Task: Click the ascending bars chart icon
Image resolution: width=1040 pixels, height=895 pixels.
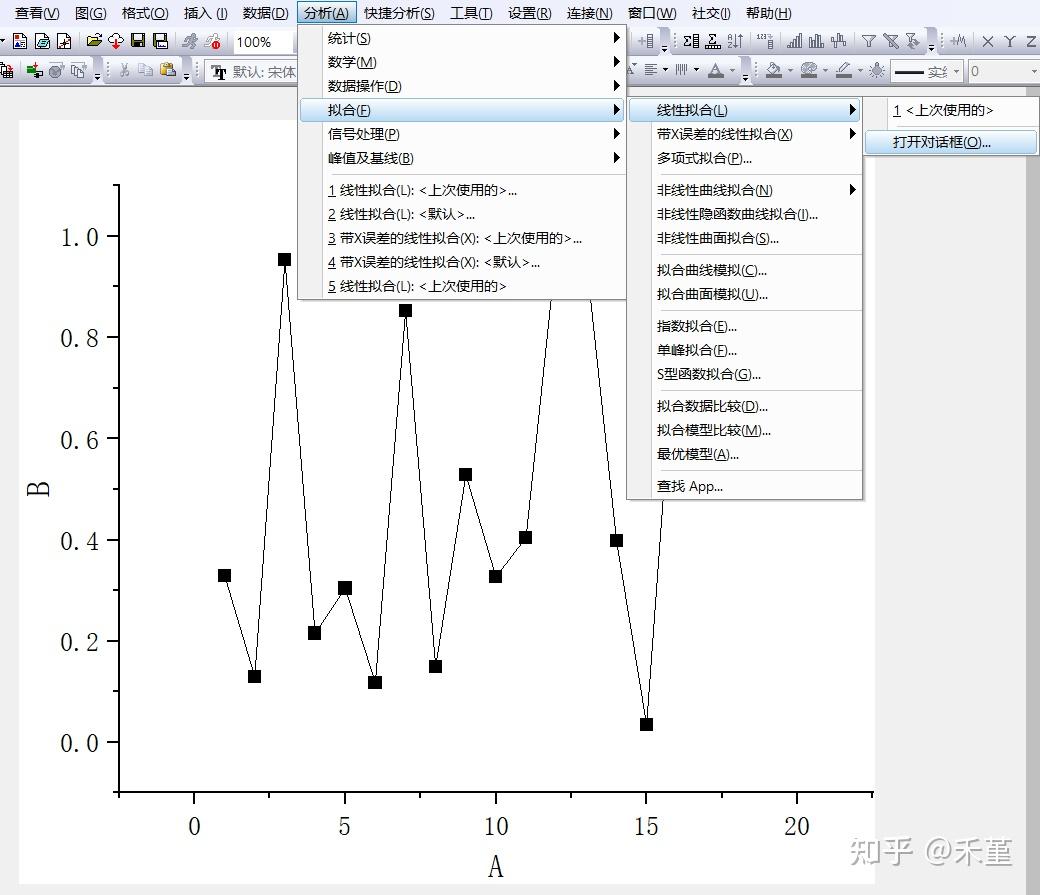Action: point(795,41)
